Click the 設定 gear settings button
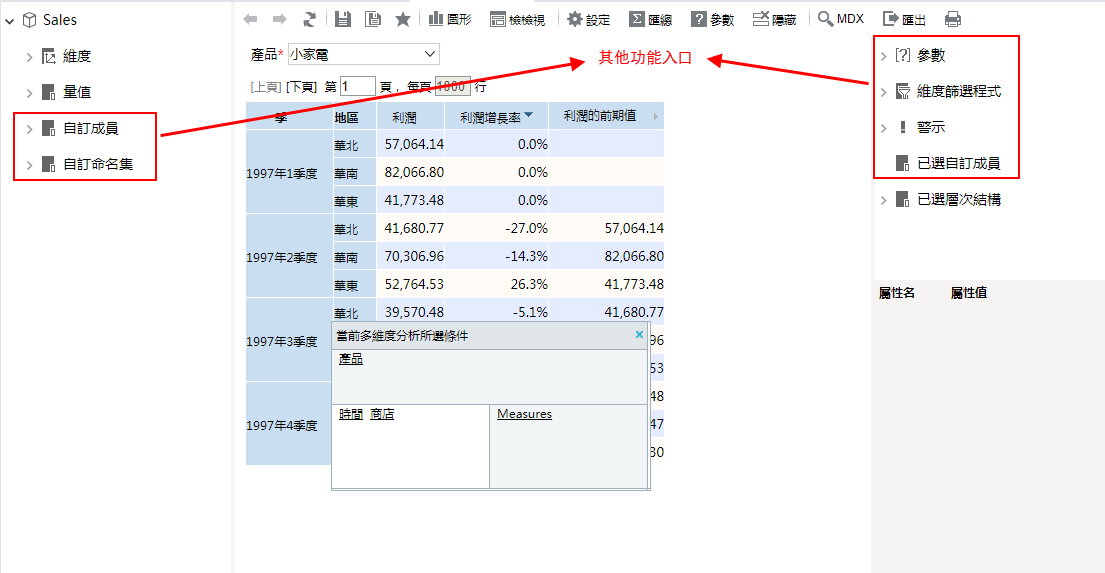The height and width of the screenshot is (573, 1105). tap(588, 19)
